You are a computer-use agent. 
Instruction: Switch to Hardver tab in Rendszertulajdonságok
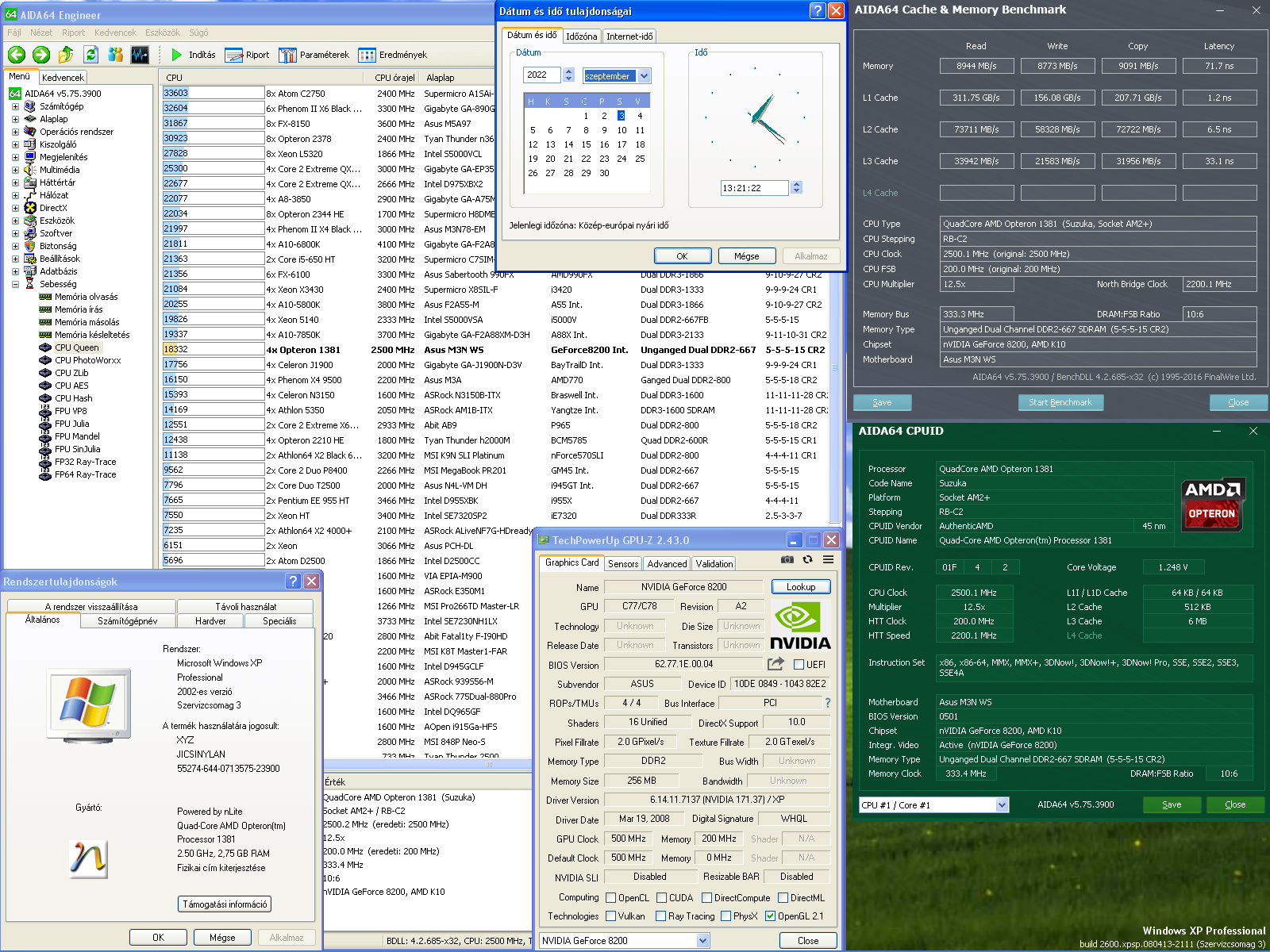tap(210, 621)
